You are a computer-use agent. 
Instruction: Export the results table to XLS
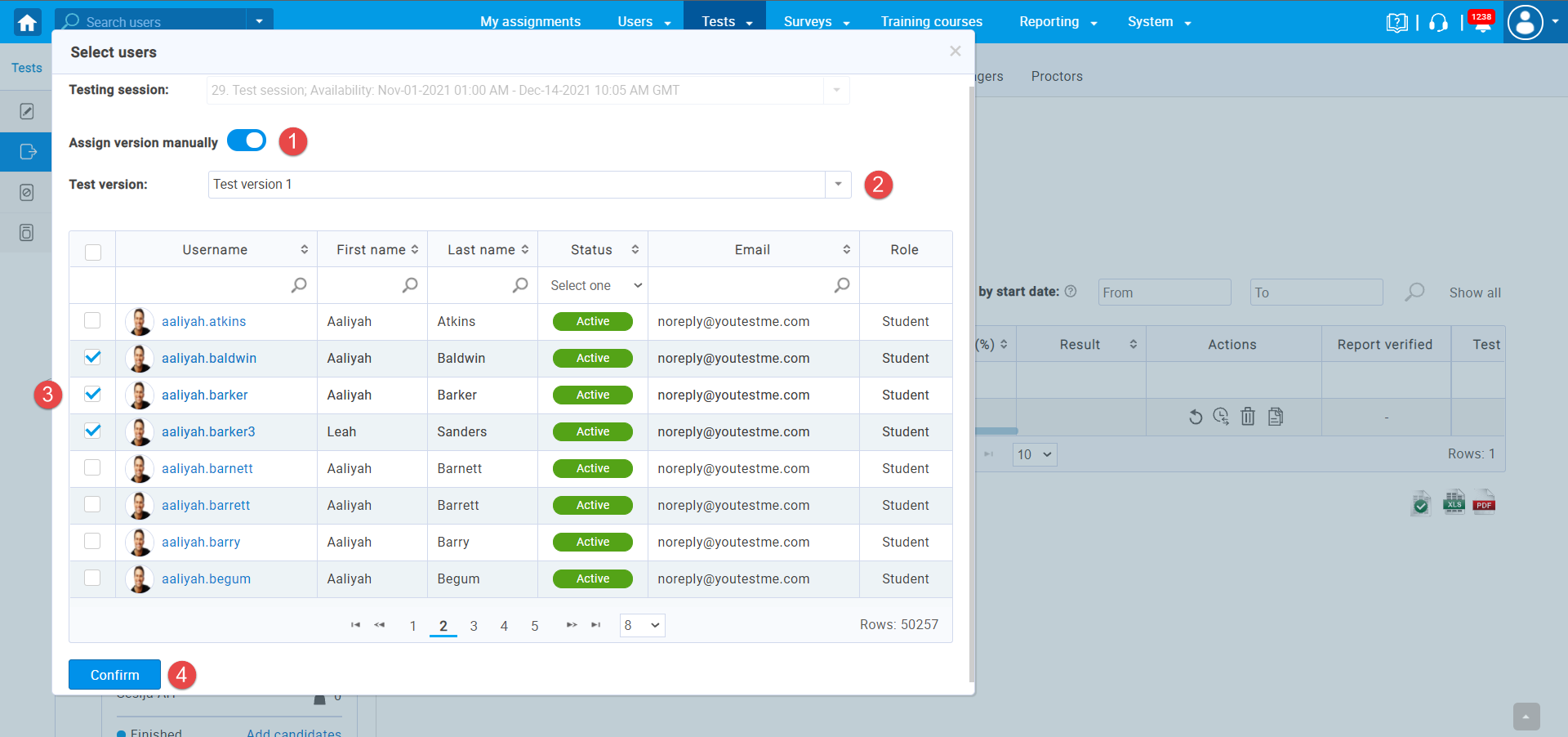click(1454, 502)
